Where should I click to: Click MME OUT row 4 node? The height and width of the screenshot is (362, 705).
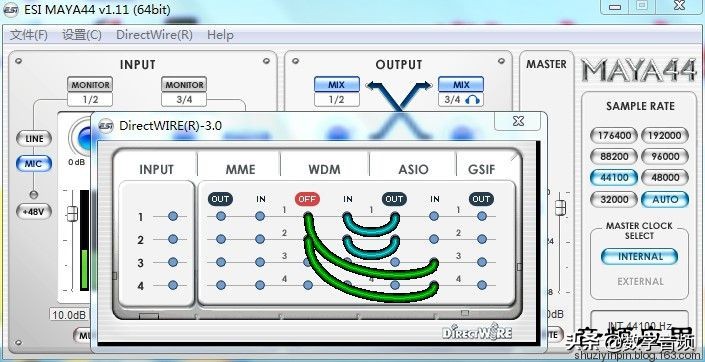tap(221, 285)
